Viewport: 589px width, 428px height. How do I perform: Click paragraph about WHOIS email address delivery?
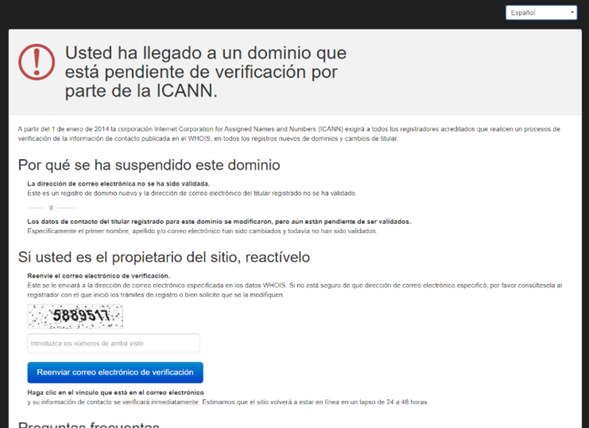(x=294, y=290)
